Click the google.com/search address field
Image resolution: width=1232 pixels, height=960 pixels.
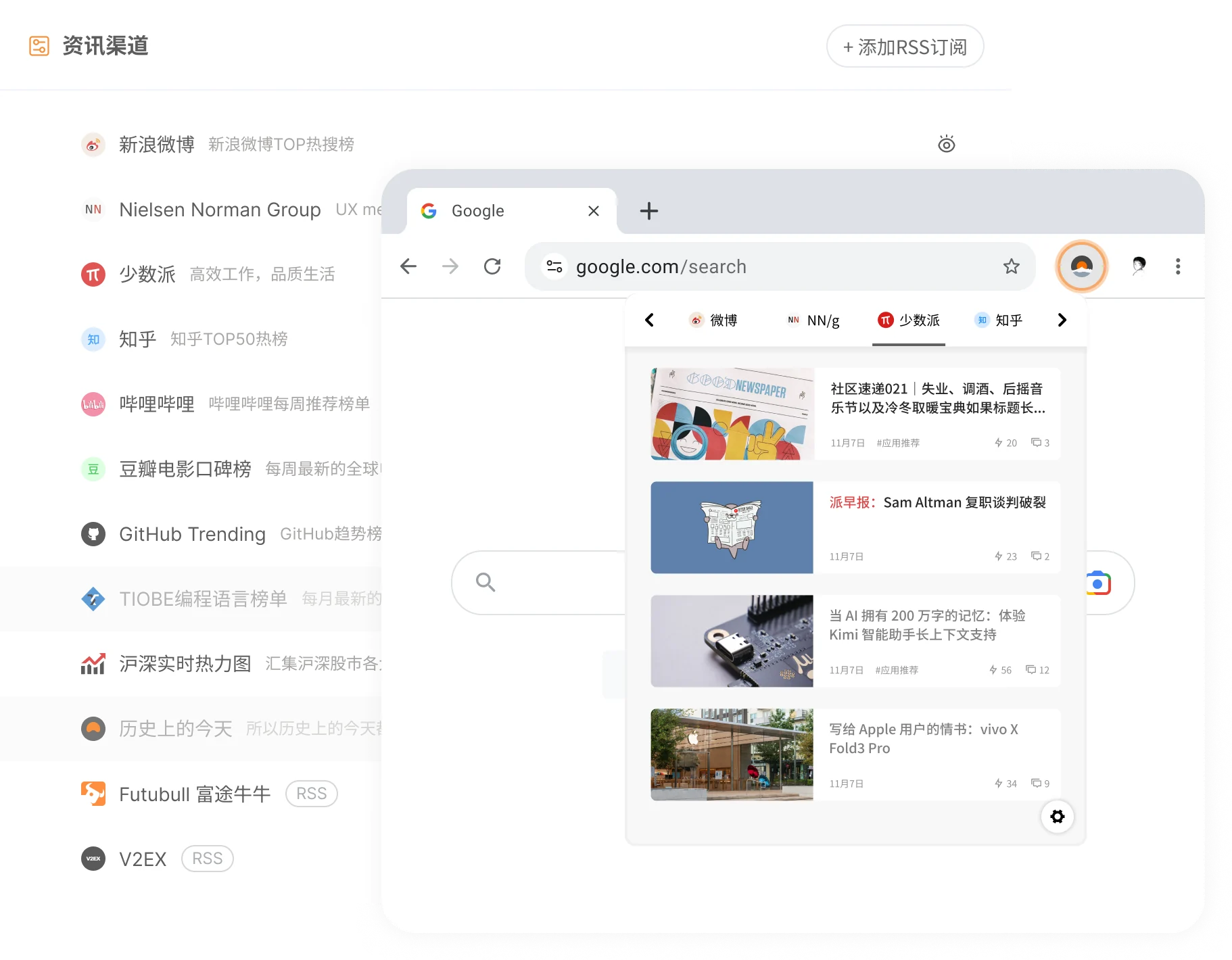(780, 266)
